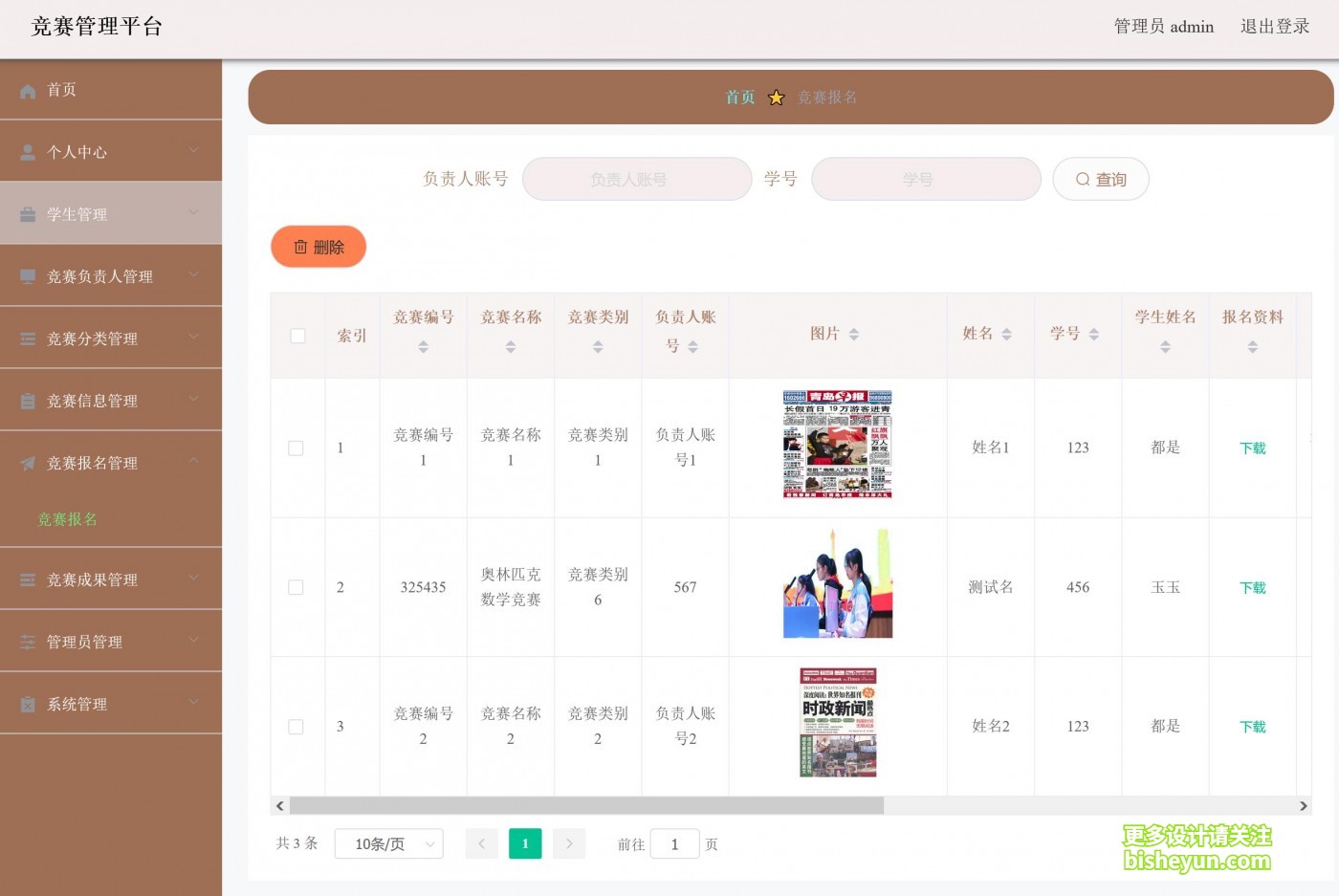Toggle the select-all checkbox in table header

point(297,336)
